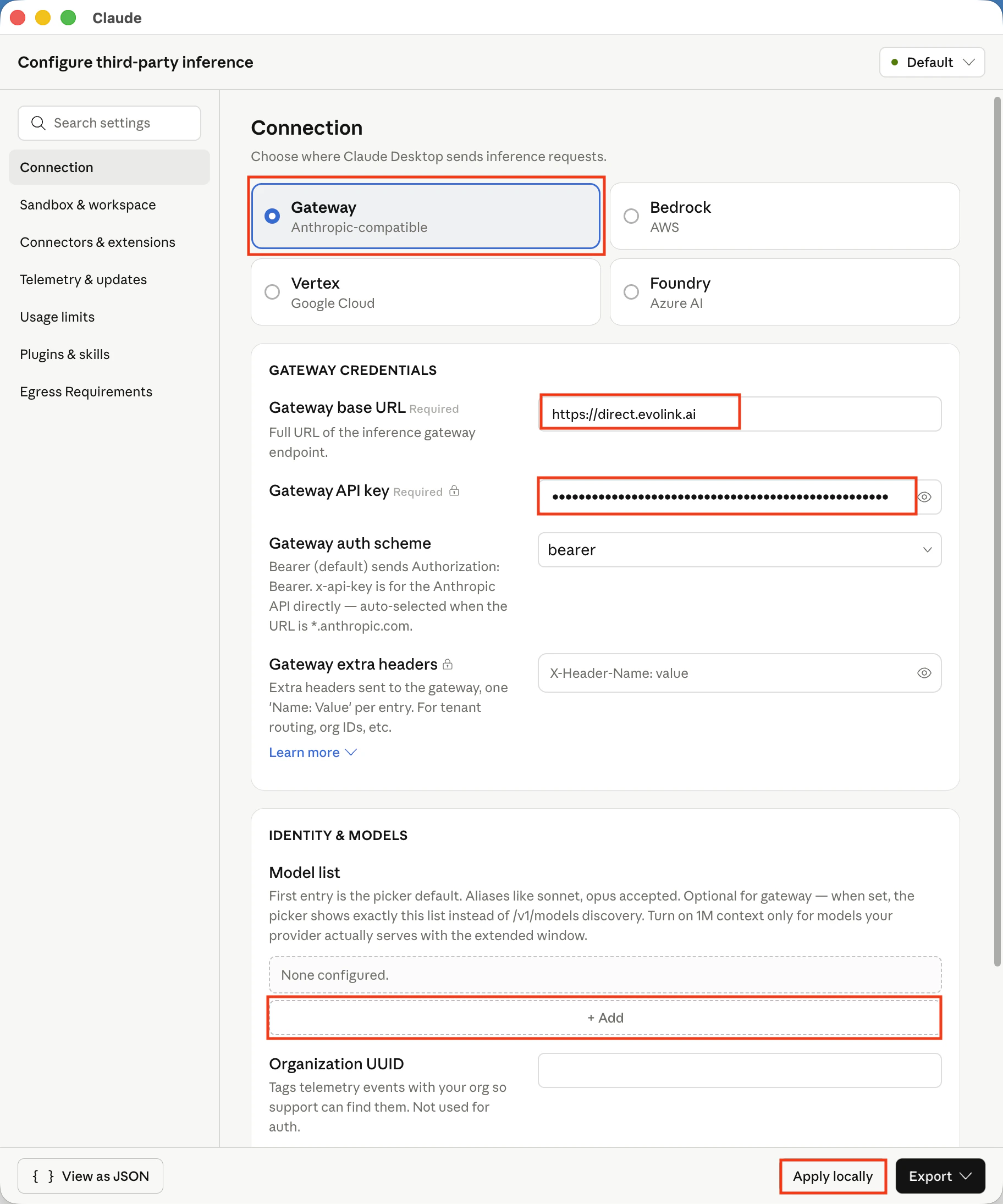Click the vertical scrollbar on the right
The width and height of the screenshot is (1003, 1204).
tap(998, 532)
